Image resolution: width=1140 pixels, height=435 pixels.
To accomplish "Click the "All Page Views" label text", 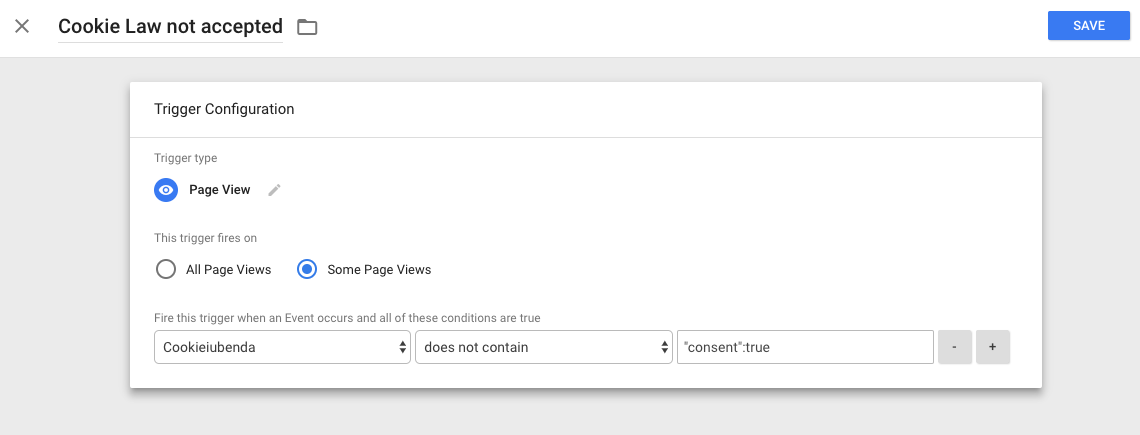I will [x=228, y=270].
